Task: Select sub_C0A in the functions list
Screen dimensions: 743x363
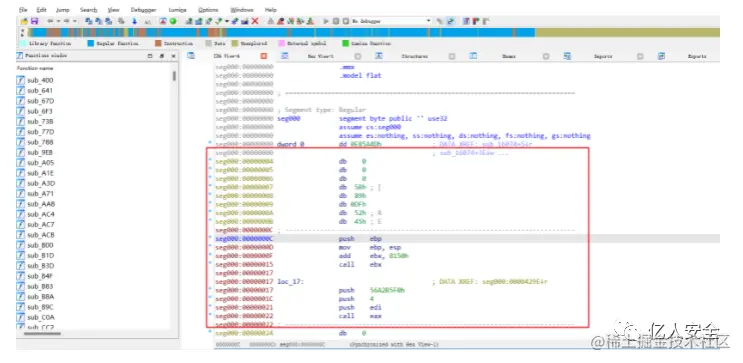Action: pos(40,317)
